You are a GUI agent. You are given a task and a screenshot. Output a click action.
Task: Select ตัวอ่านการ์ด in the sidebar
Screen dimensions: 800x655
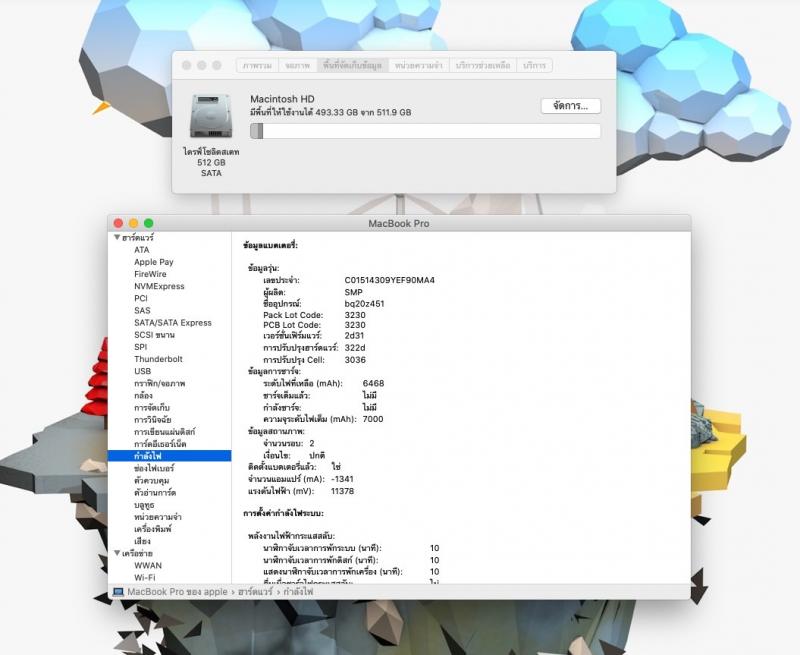(155, 493)
